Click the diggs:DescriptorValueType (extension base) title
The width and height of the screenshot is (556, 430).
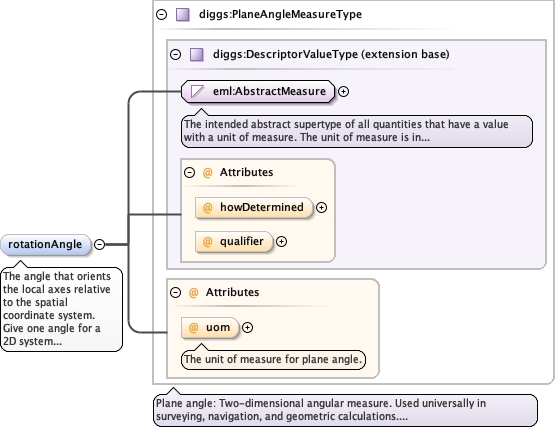pos(331,55)
